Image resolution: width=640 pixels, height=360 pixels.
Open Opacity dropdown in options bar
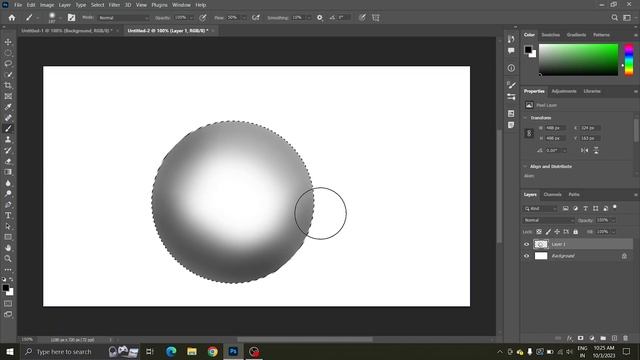[191, 18]
